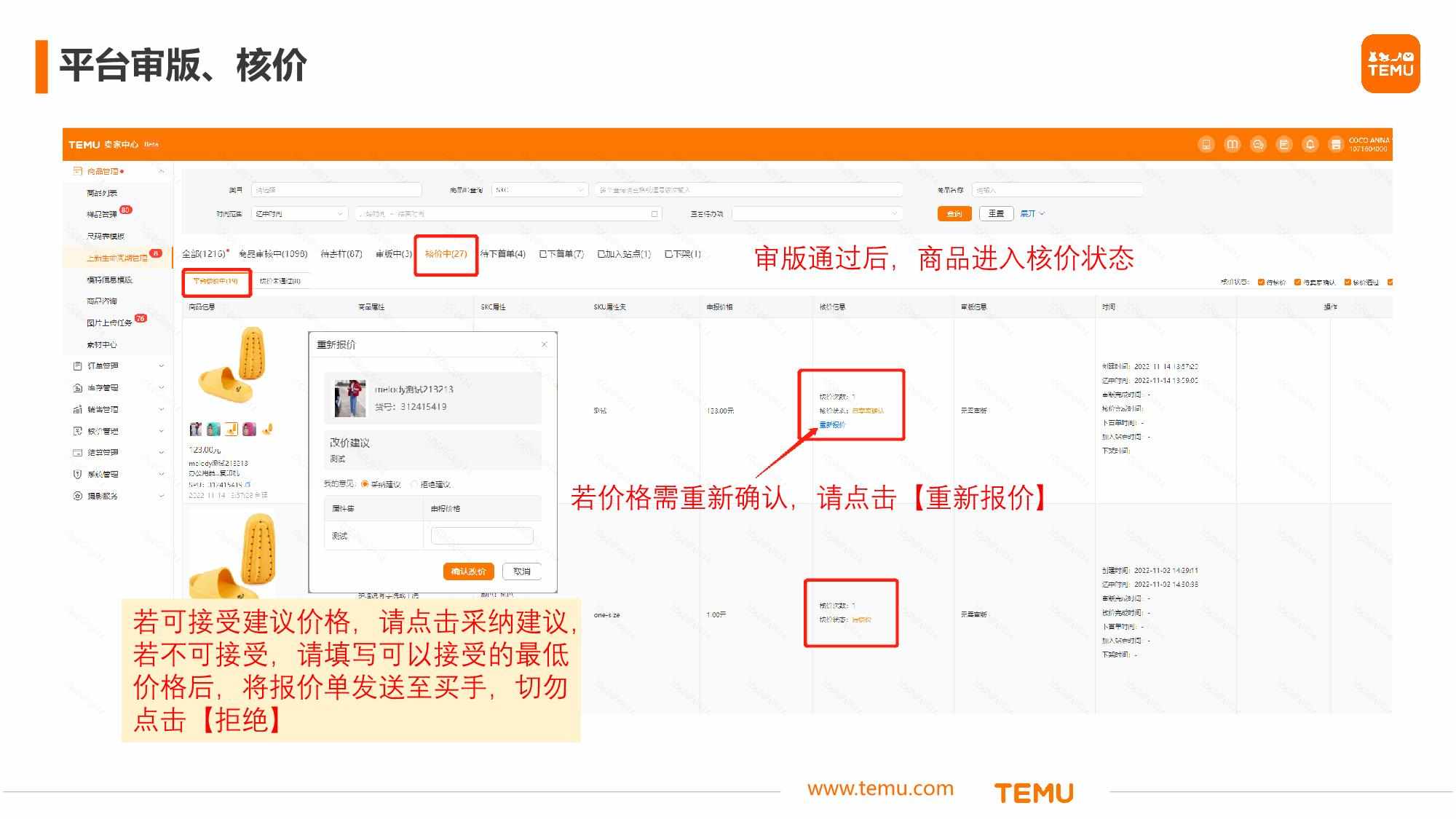
Task: Click the 取消 button in the dialog
Action: click(x=522, y=571)
